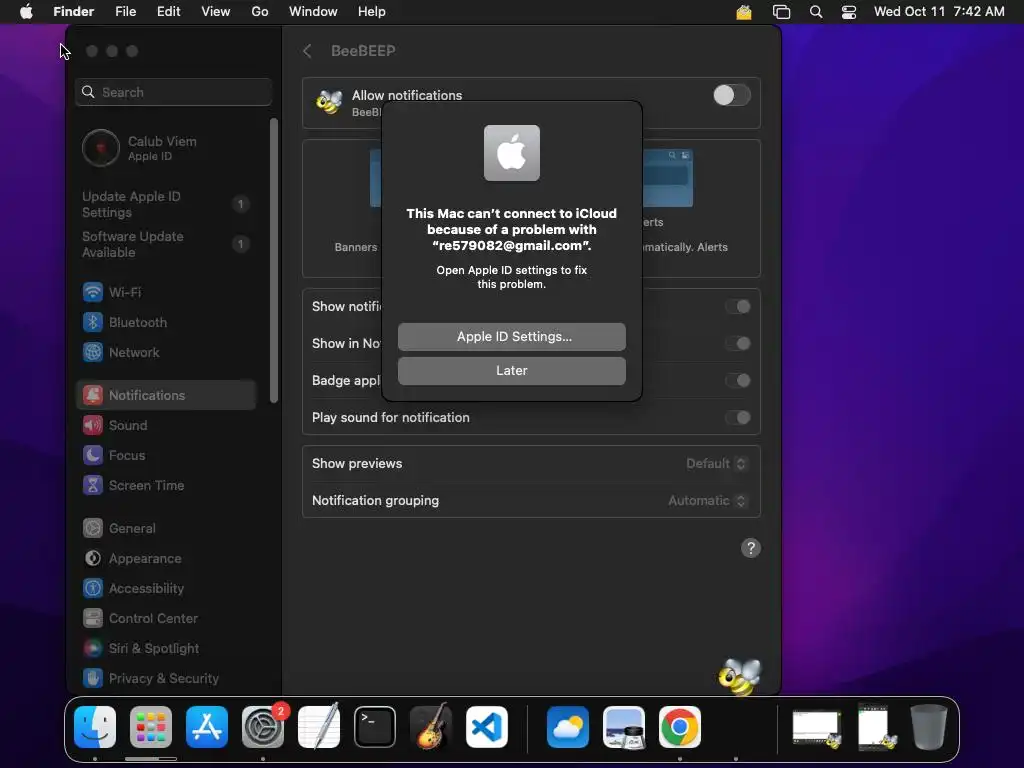Open the Edit menu

tap(168, 12)
